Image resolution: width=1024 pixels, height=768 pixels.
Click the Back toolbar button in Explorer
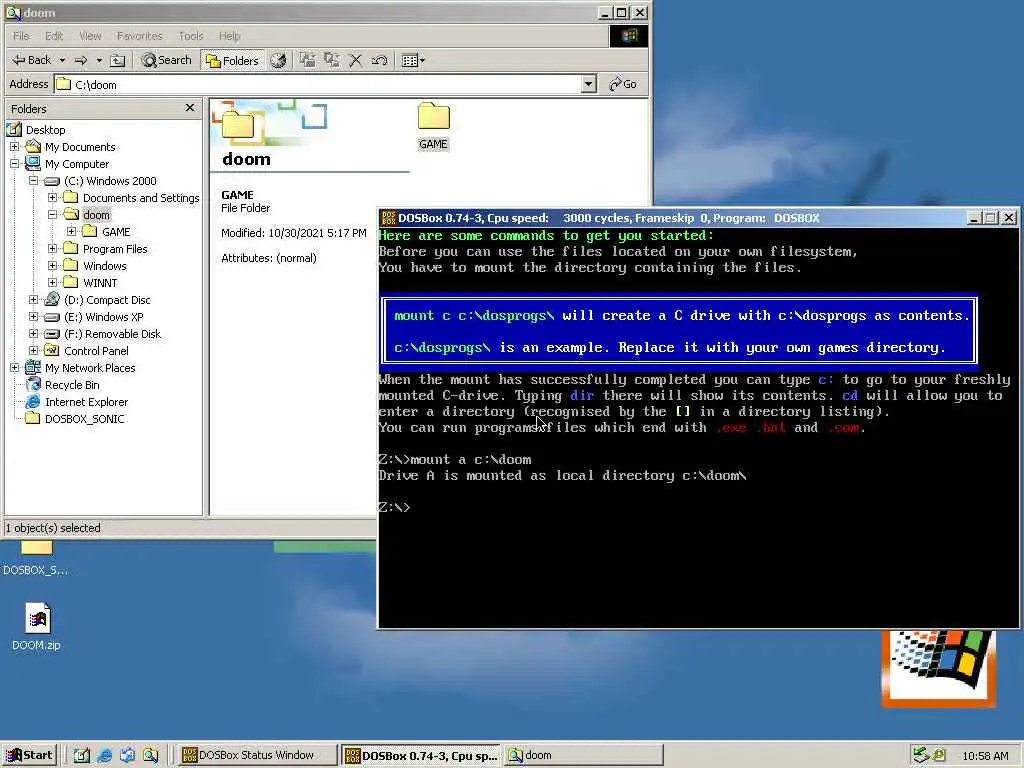point(31,60)
